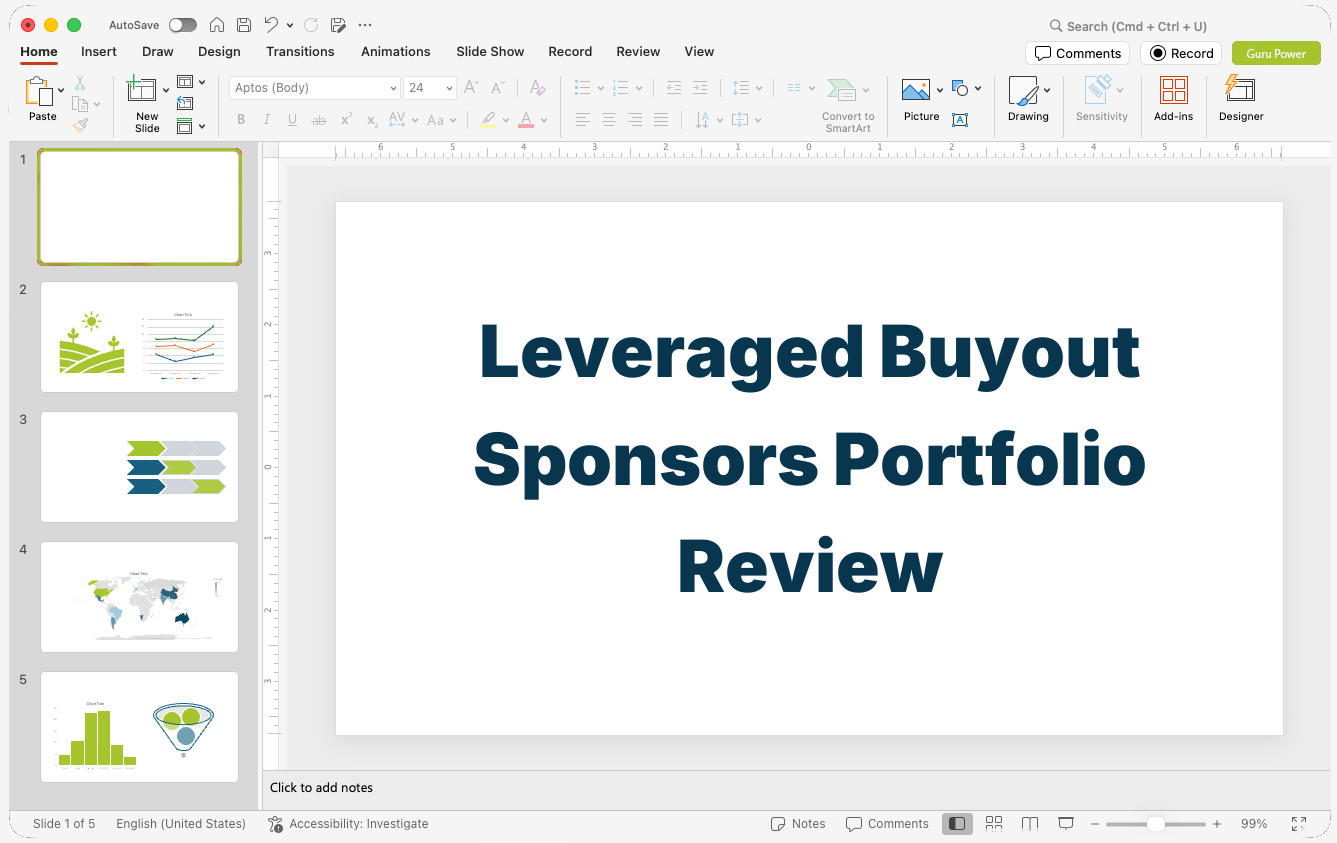The width and height of the screenshot is (1337, 843).
Task: Open the Section dropdown
Action: pyautogui.click(x=191, y=126)
